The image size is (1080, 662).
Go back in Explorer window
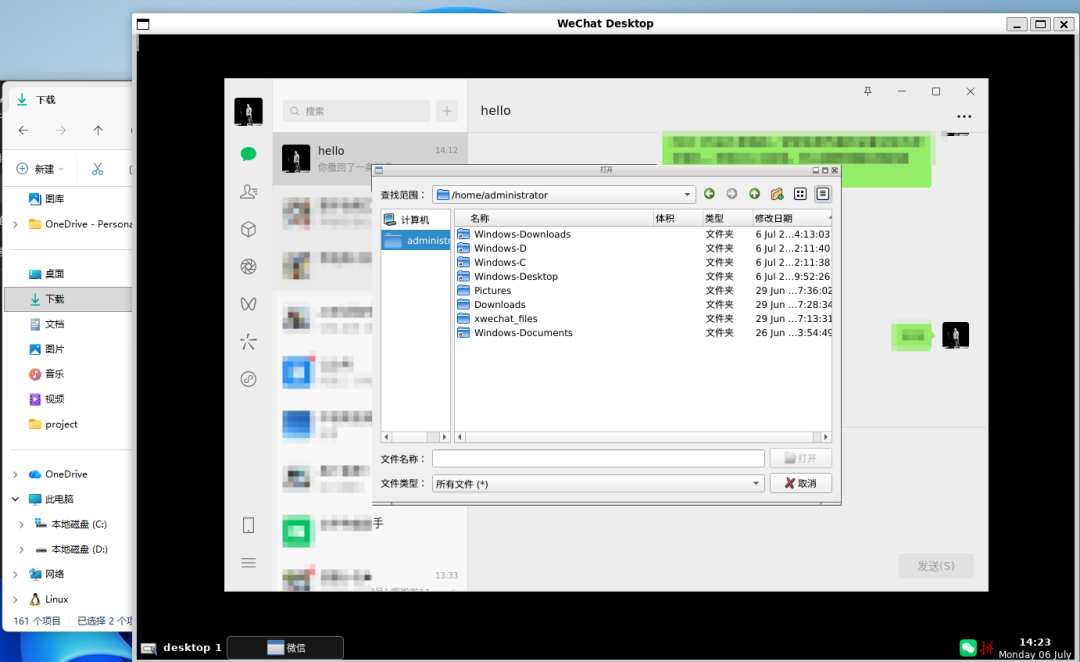click(x=23, y=130)
